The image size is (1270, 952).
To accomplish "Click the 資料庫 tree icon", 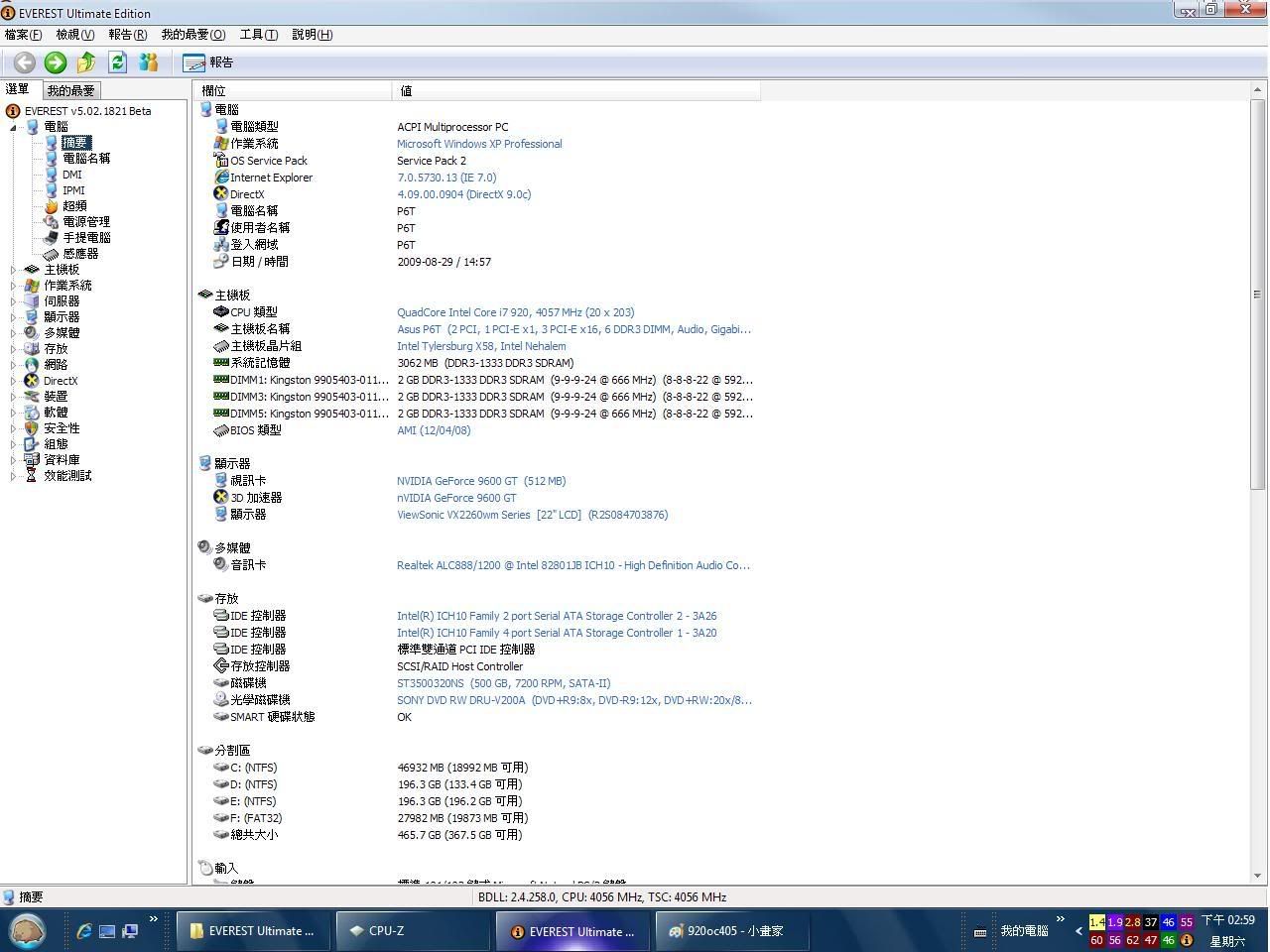I will [32, 460].
